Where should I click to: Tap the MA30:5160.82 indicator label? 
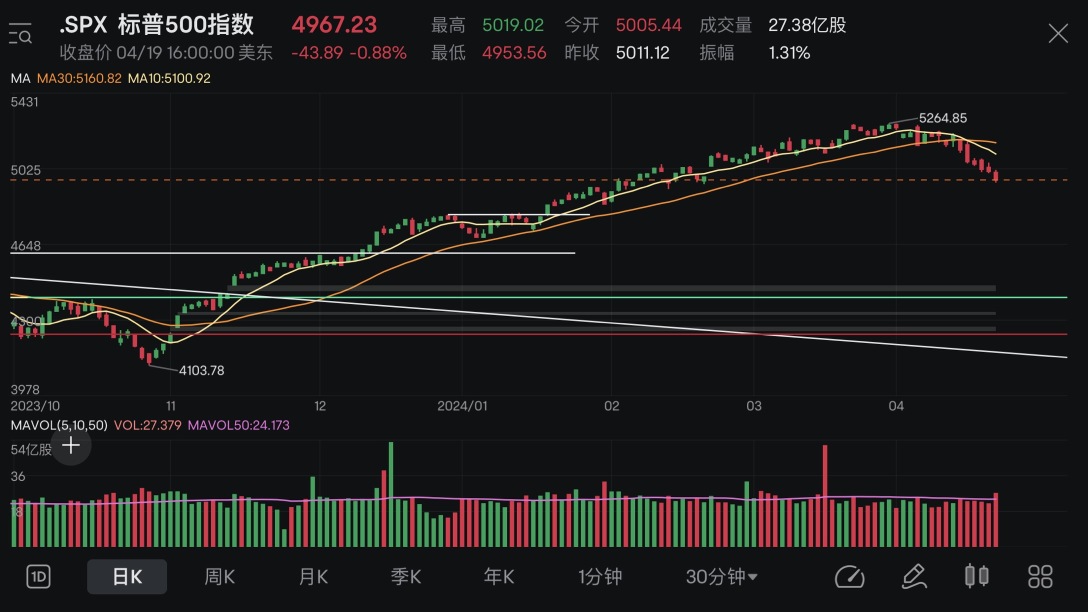[x=79, y=78]
